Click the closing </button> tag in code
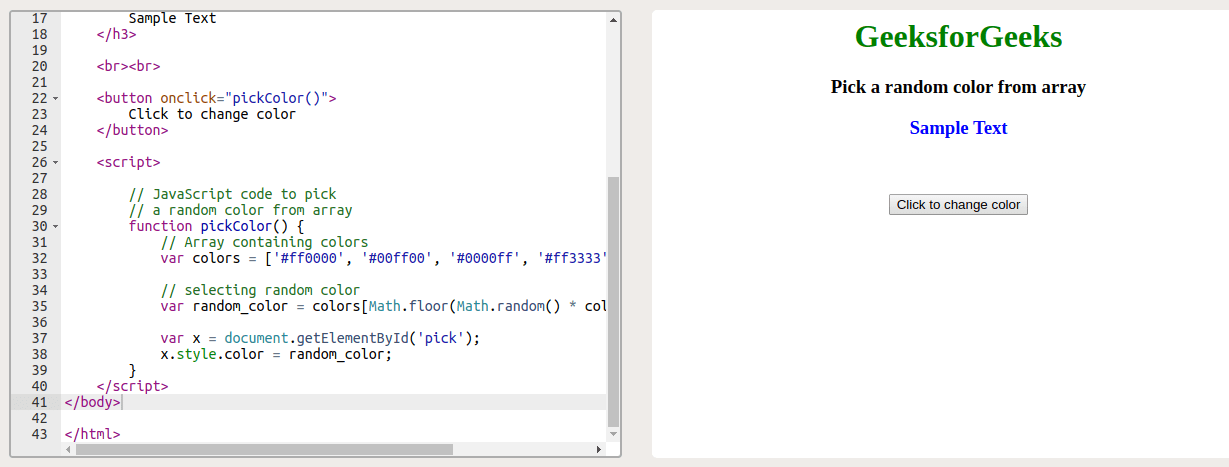1229x467 pixels. [x=132, y=130]
